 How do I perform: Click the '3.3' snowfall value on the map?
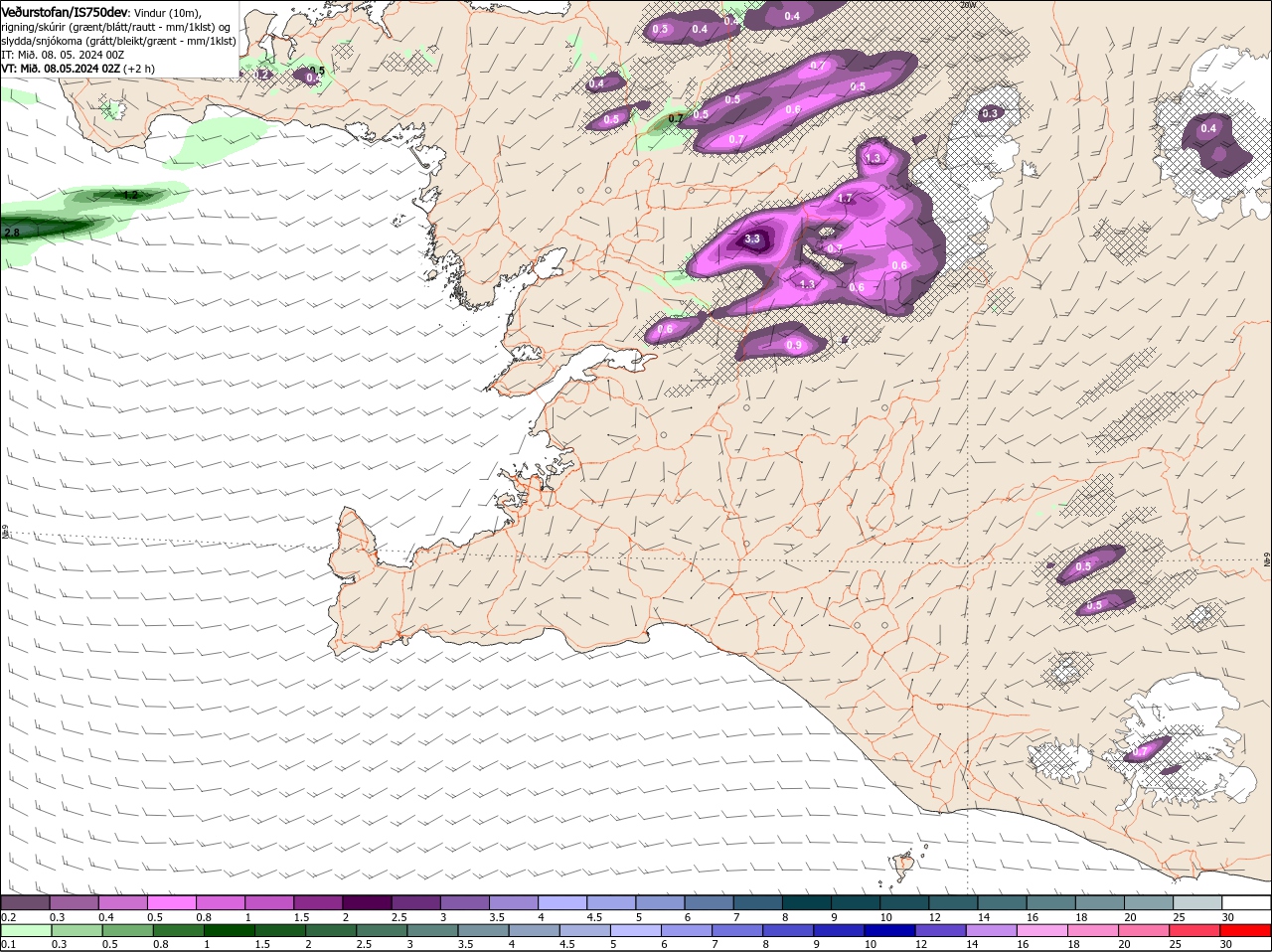752,238
